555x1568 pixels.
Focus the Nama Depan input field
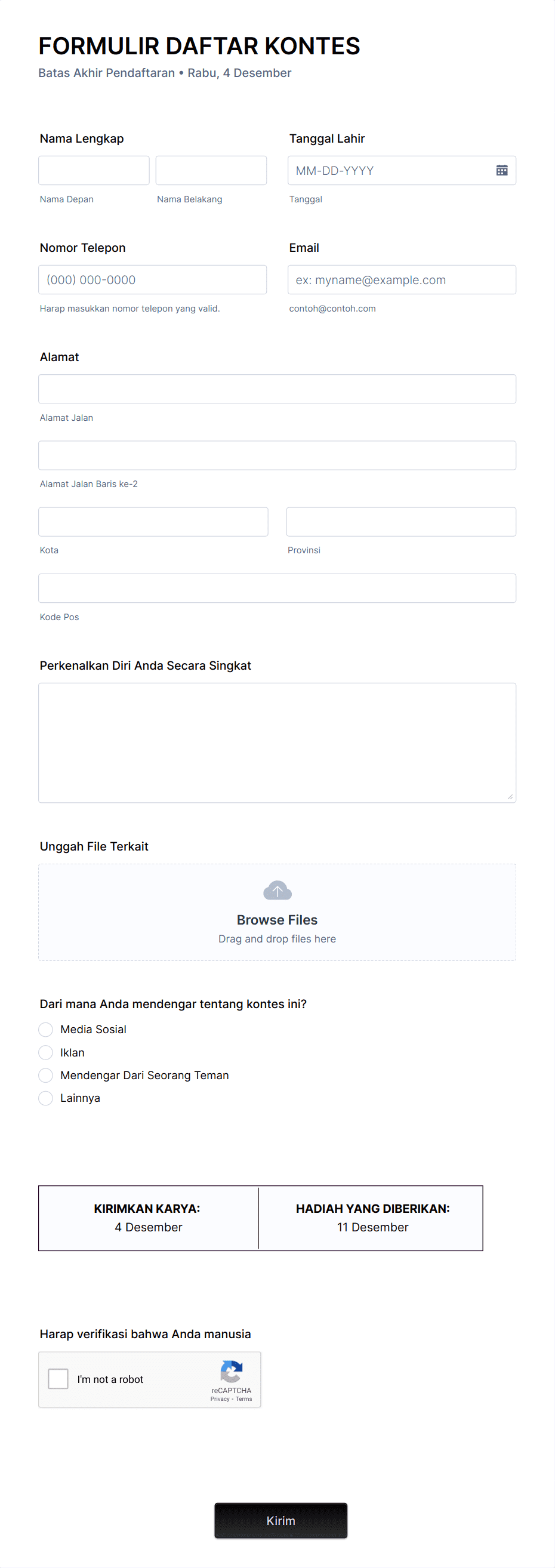click(94, 171)
